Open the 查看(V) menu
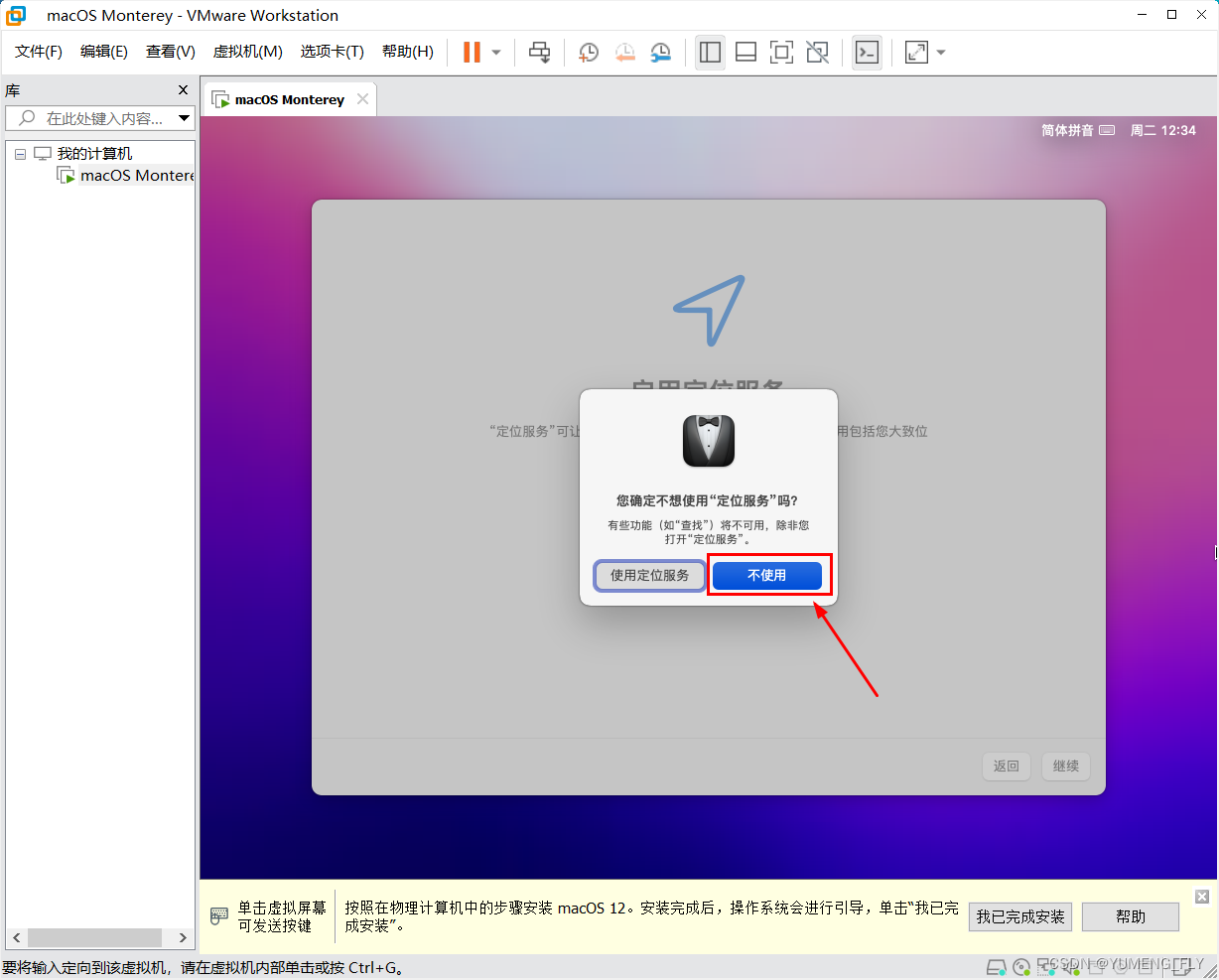 coord(171,52)
